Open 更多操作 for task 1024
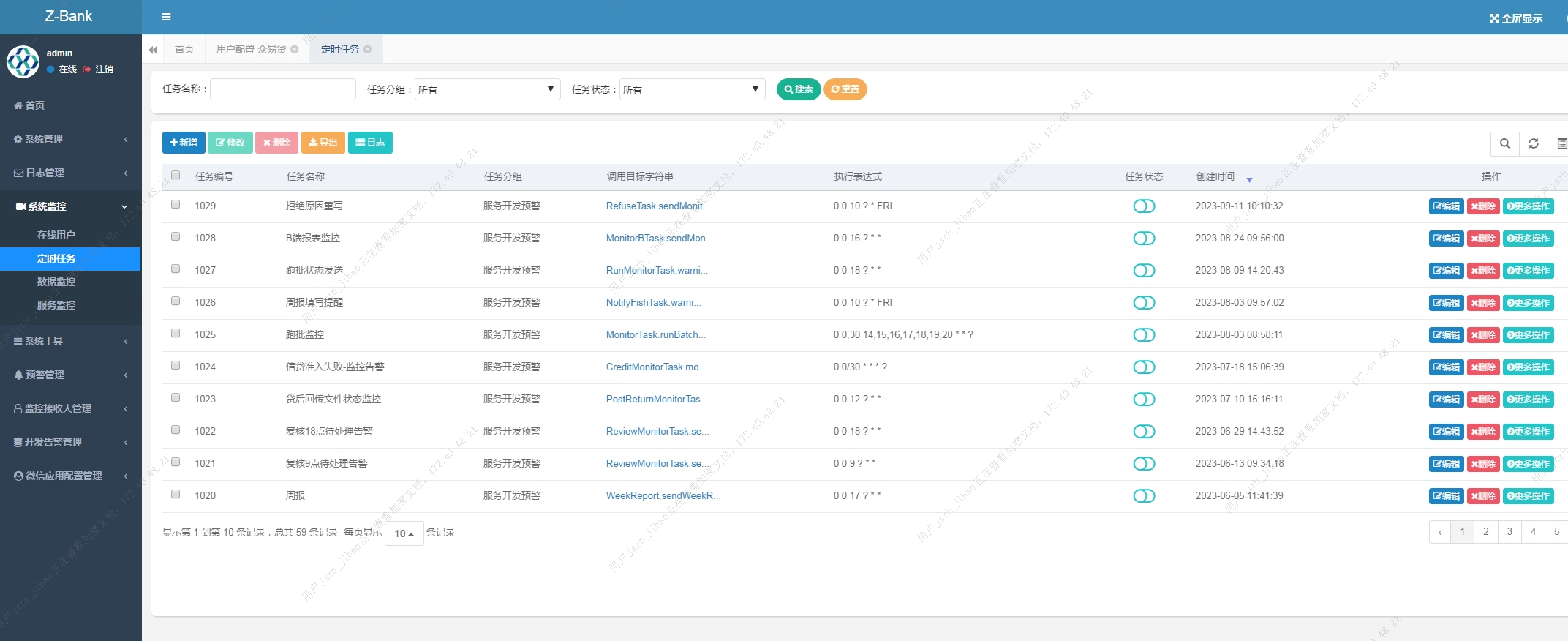Image resolution: width=1568 pixels, height=641 pixels. (1529, 367)
